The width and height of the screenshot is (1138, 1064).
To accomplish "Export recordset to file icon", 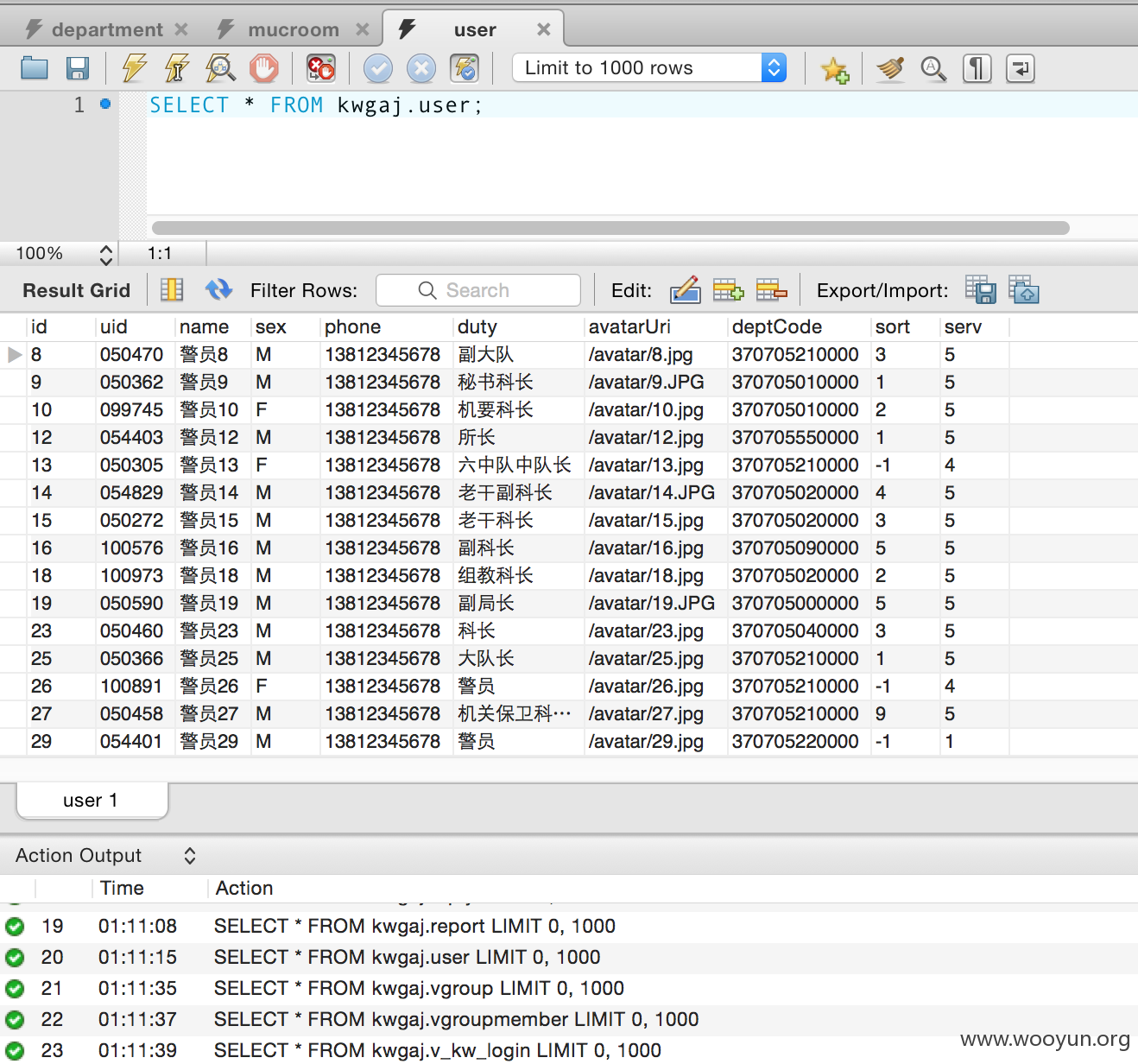I will (x=981, y=290).
